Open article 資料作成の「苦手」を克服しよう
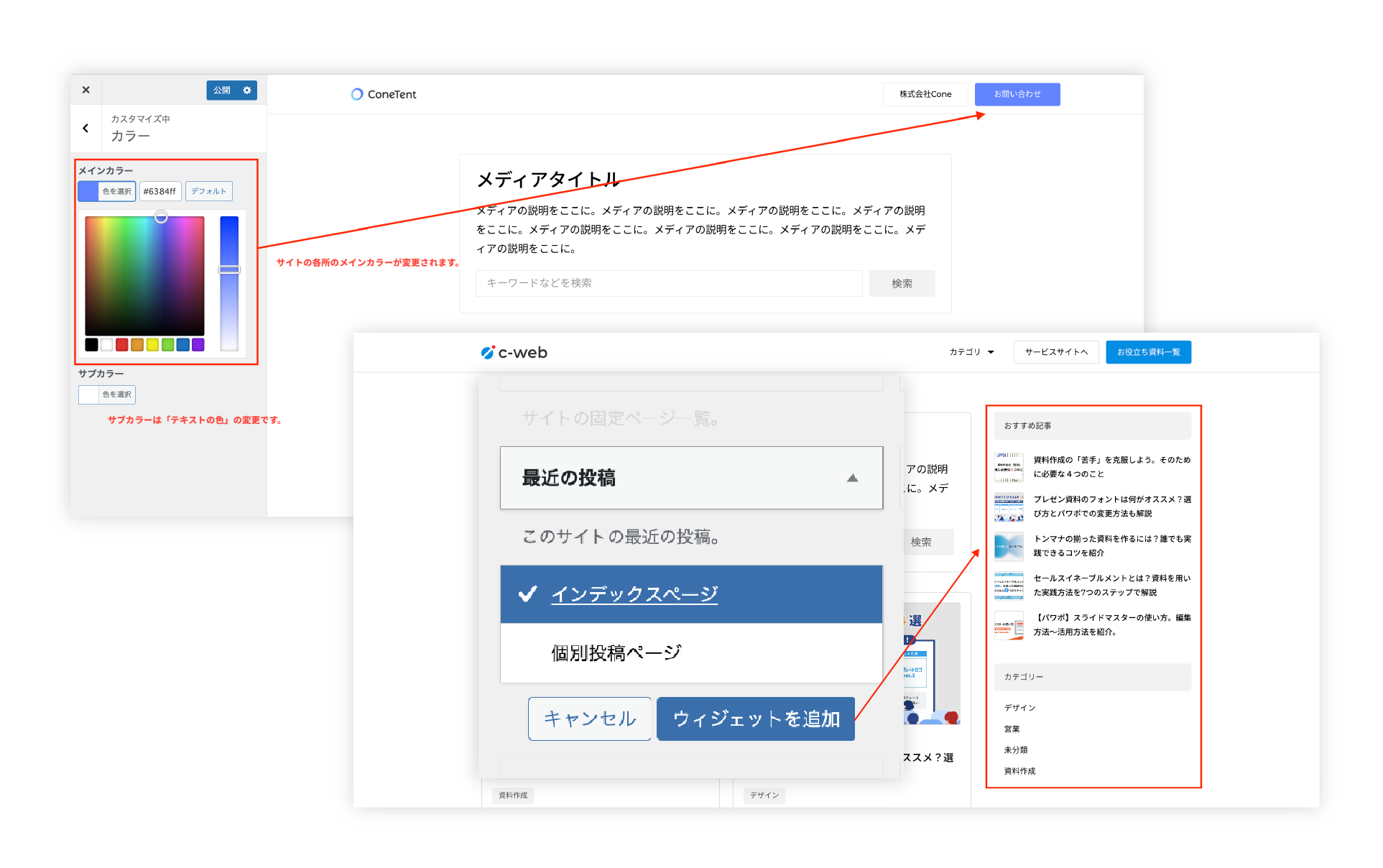The height and width of the screenshot is (868, 1383). (x=1111, y=467)
